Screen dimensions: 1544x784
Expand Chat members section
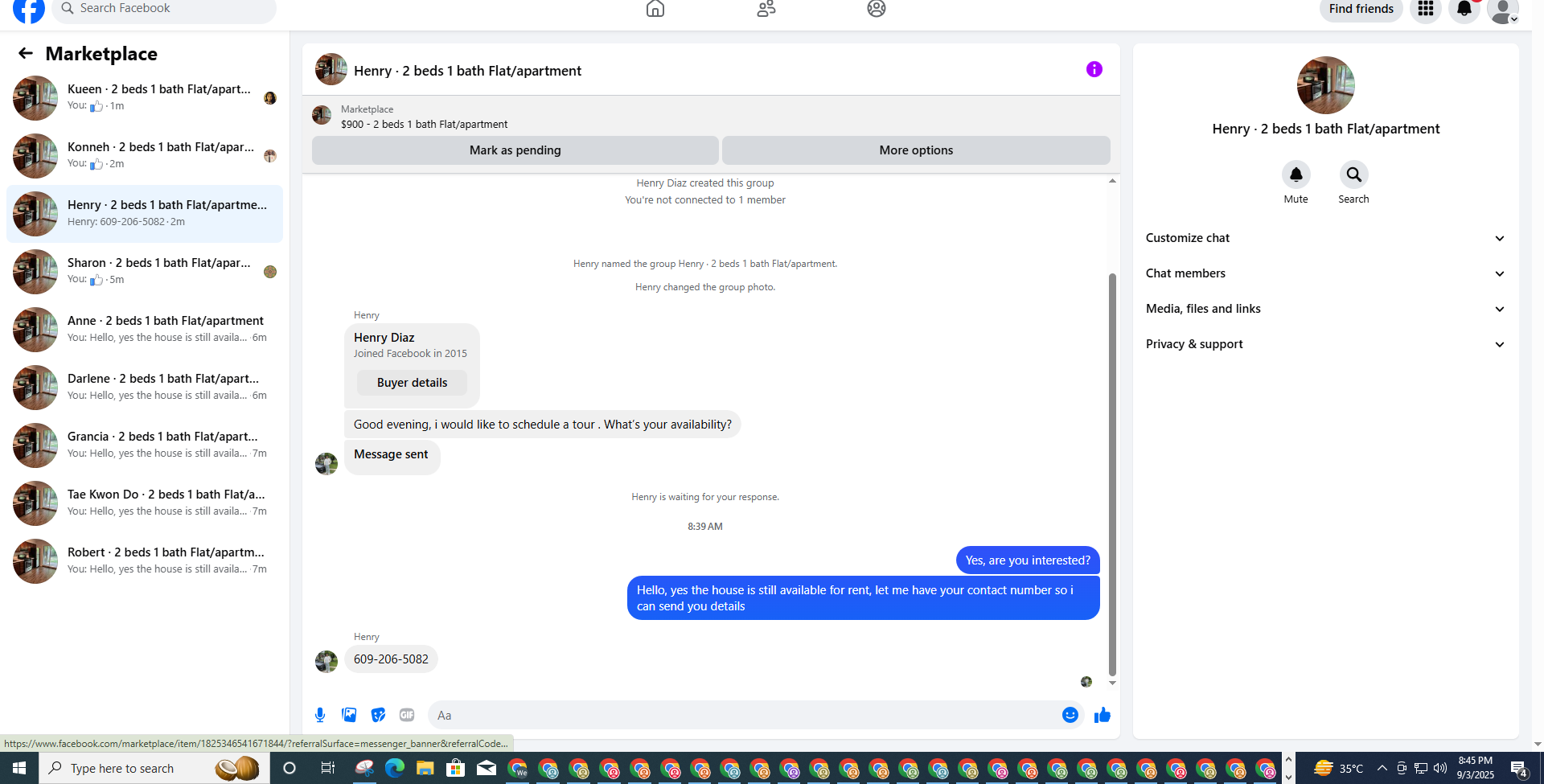(x=1326, y=273)
